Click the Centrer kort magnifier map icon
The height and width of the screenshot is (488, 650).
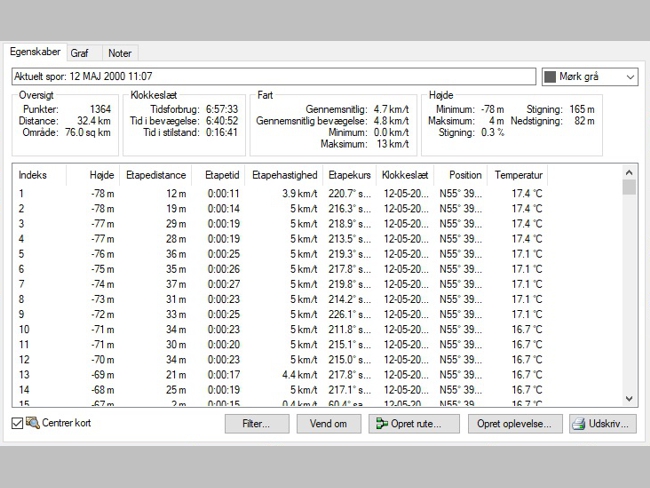[x=32, y=422]
